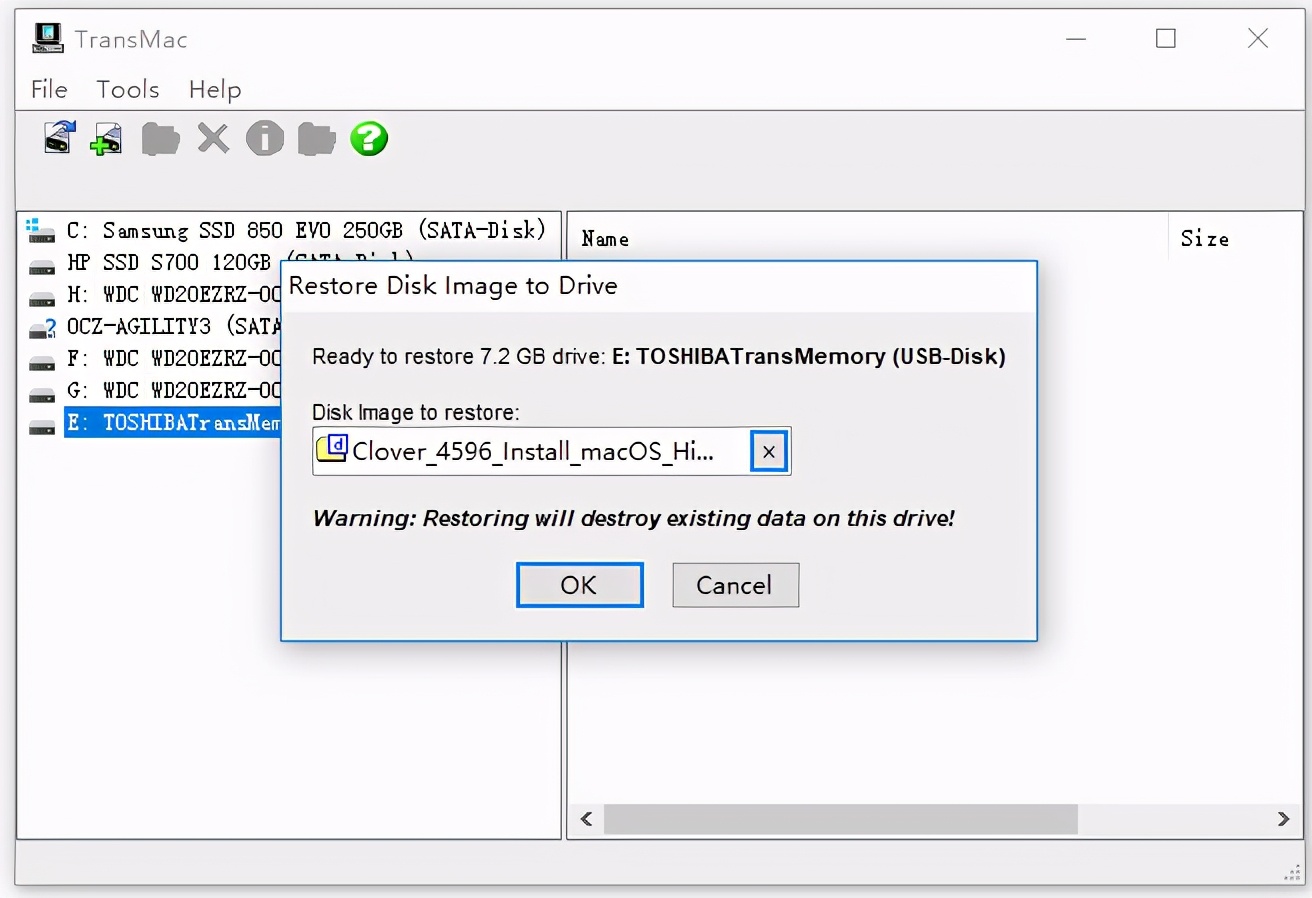Image resolution: width=1312 pixels, height=898 pixels.
Task: Click the disk icon with green plus
Action: click(x=106, y=138)
